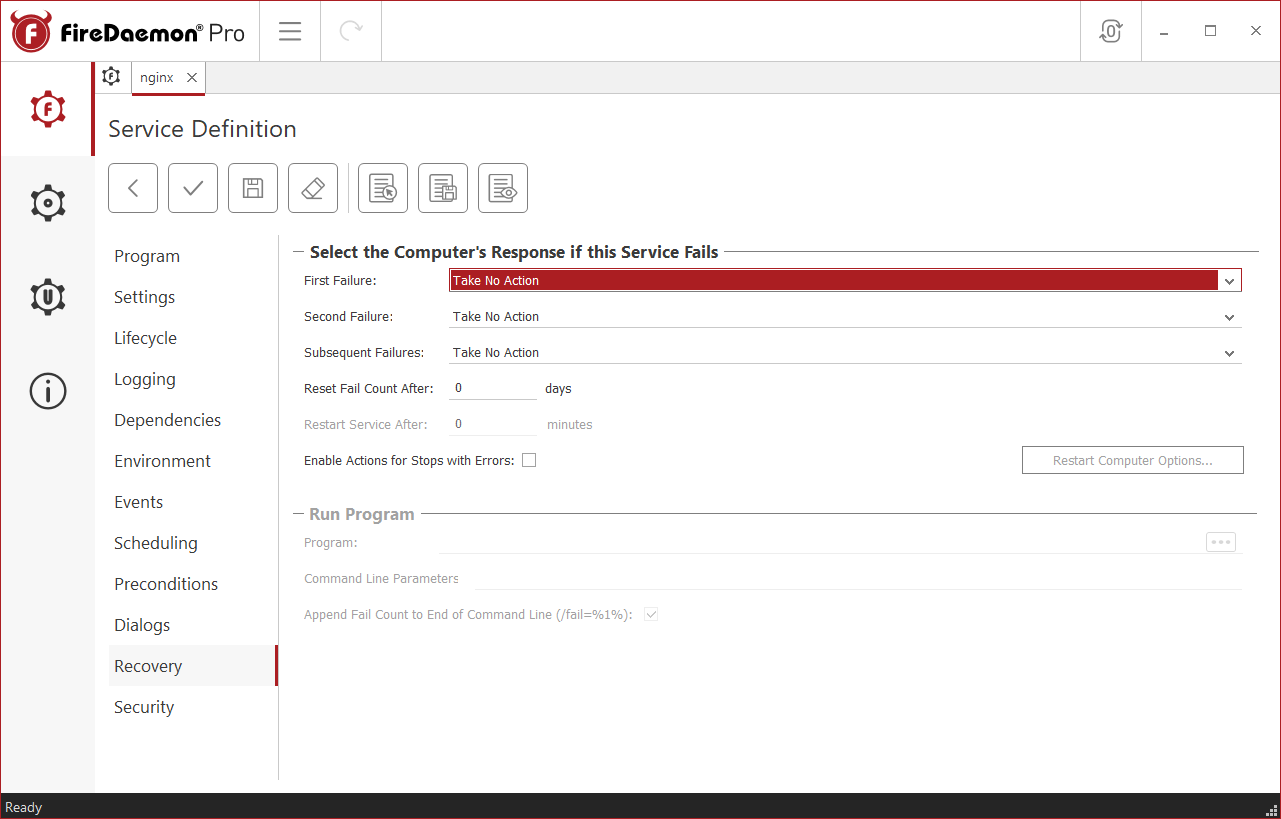Open the Environment section
The image size is (1281, 819).
(192, 461)
